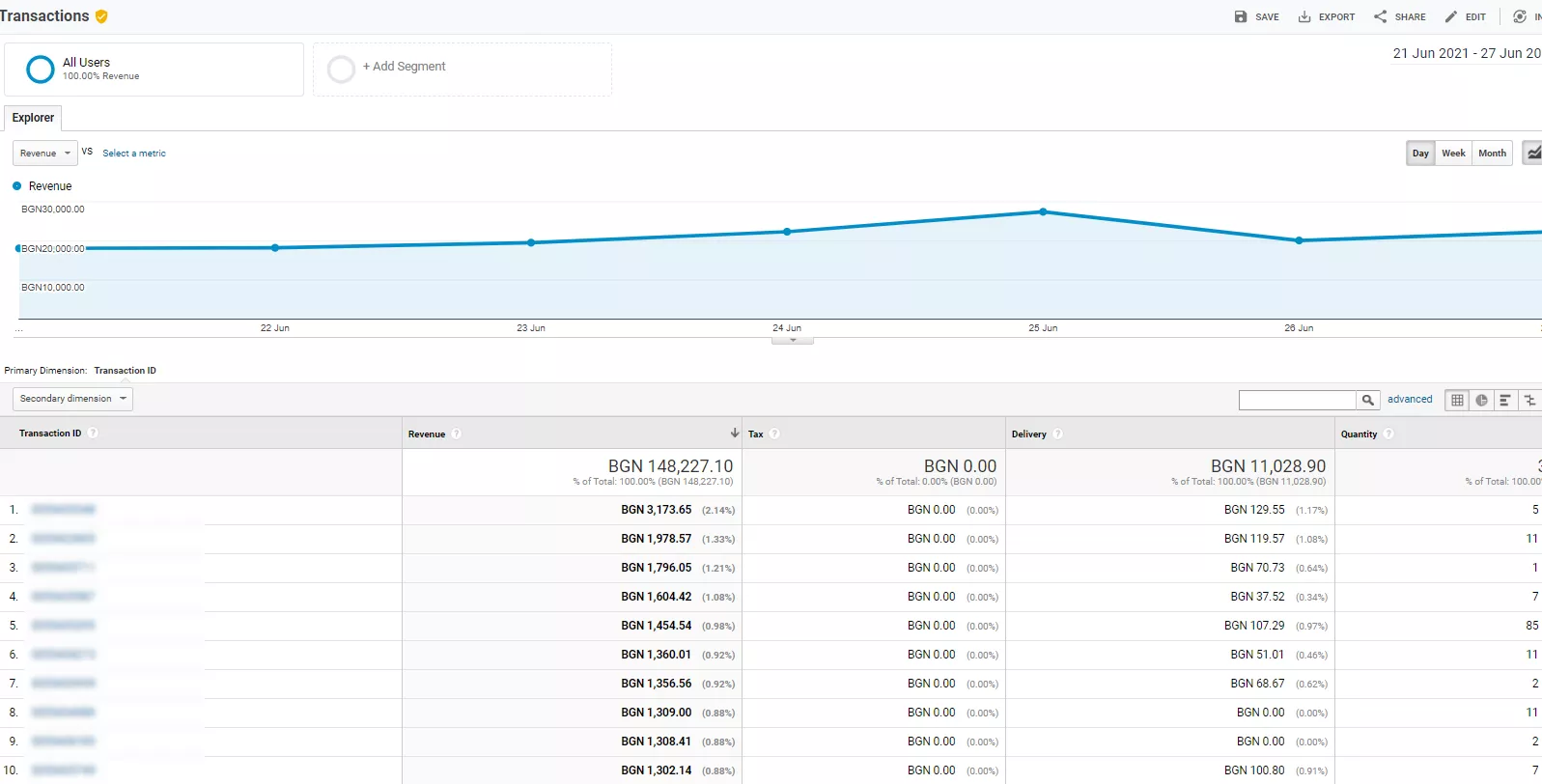This screenshot has height=784, width=1542.
Task: Click the Save report icon
Action: (x=1241, y=16)
